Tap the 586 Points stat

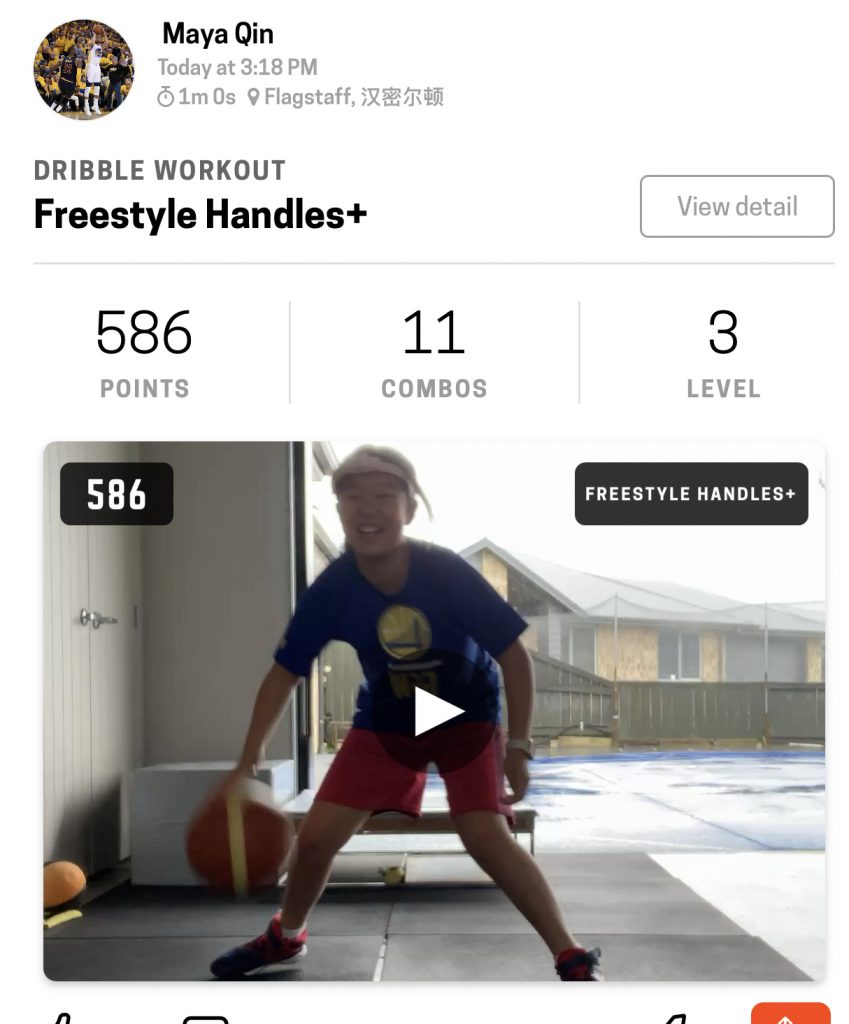(x=144, y=352)
